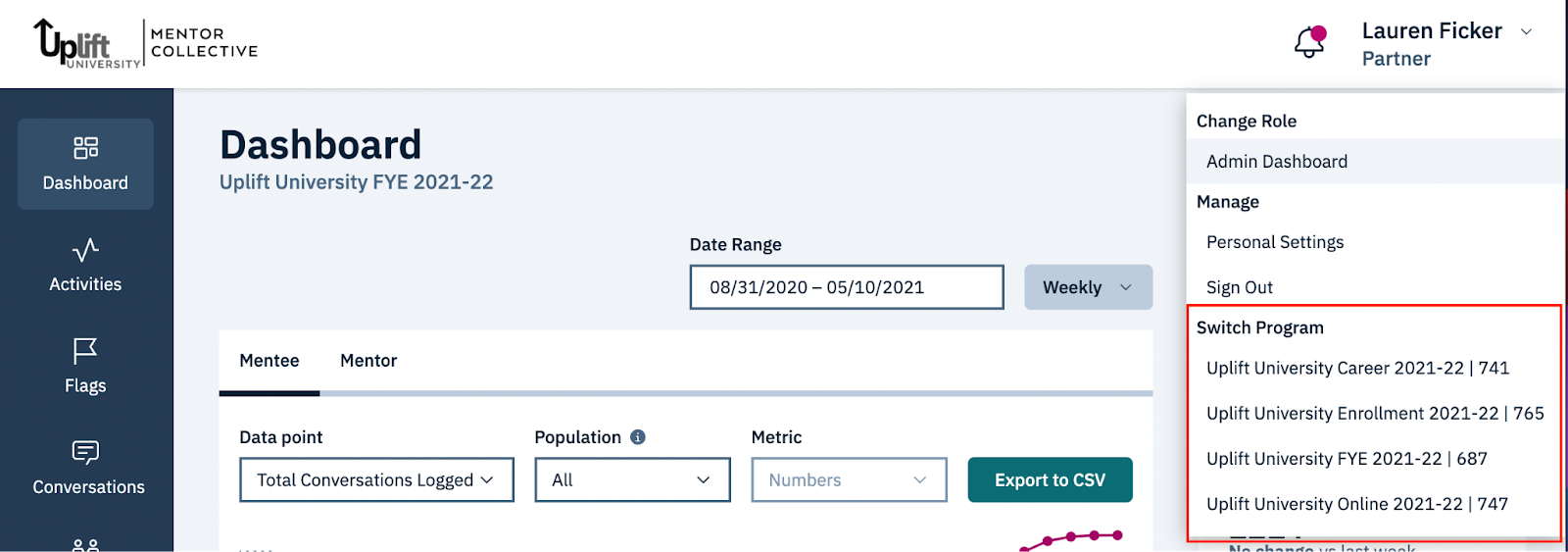The width and height of the screenshot is (1568, 552).
Task: Click Sign Out in the menu
Action: pyautogui.click(x=1239, y=287)
